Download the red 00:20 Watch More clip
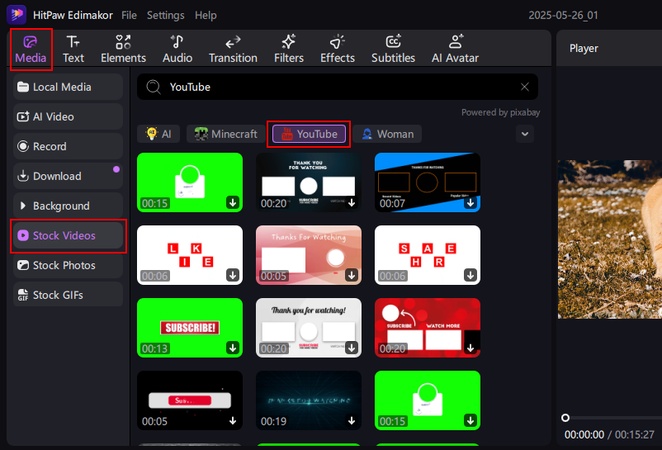This screenshot has width=662, height=450. point(470,348)
